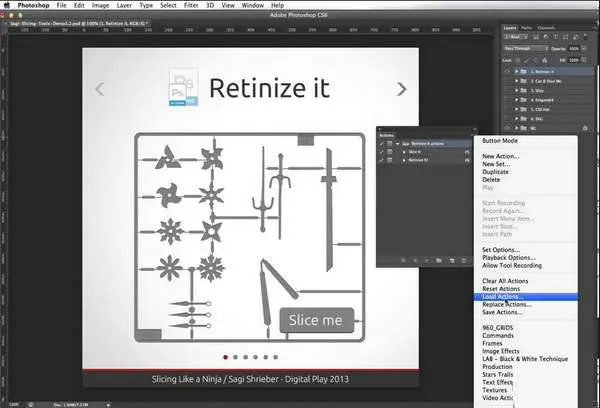This screenshot has height=408, width=600.
Task: Click the lock position icon
Action: coord(535,60)
